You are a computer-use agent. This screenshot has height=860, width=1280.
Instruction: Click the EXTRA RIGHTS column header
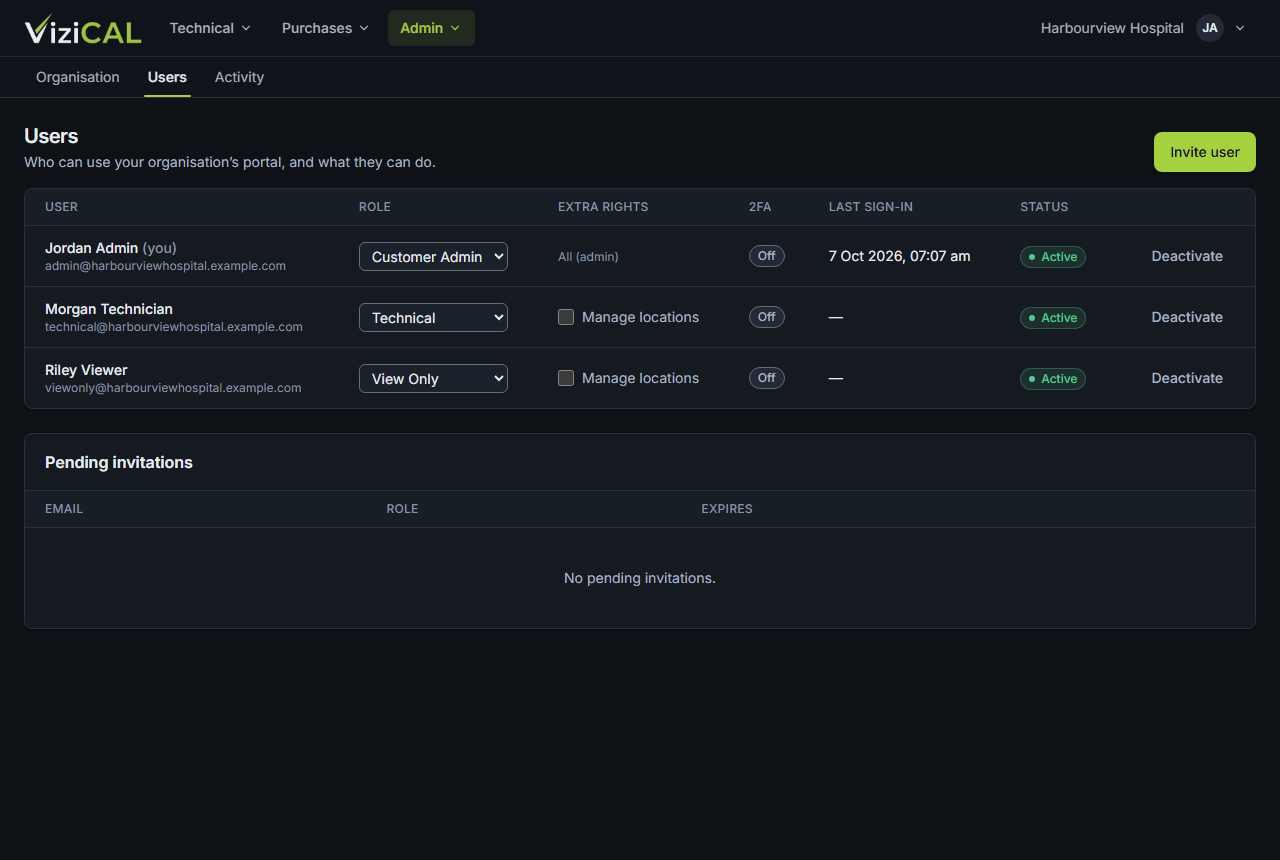click(x=603, y=207)
